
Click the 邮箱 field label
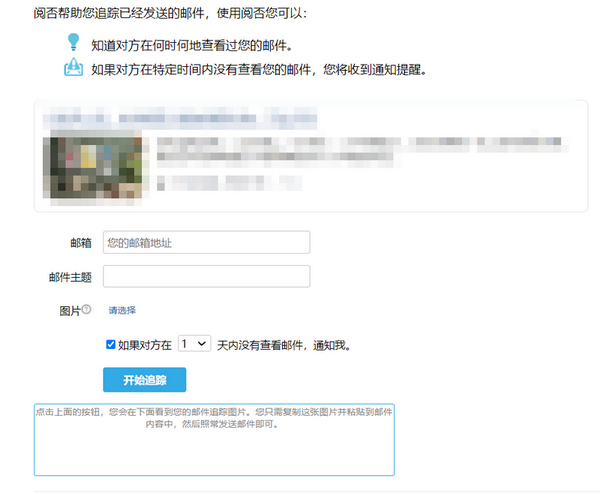pos(81,243)
